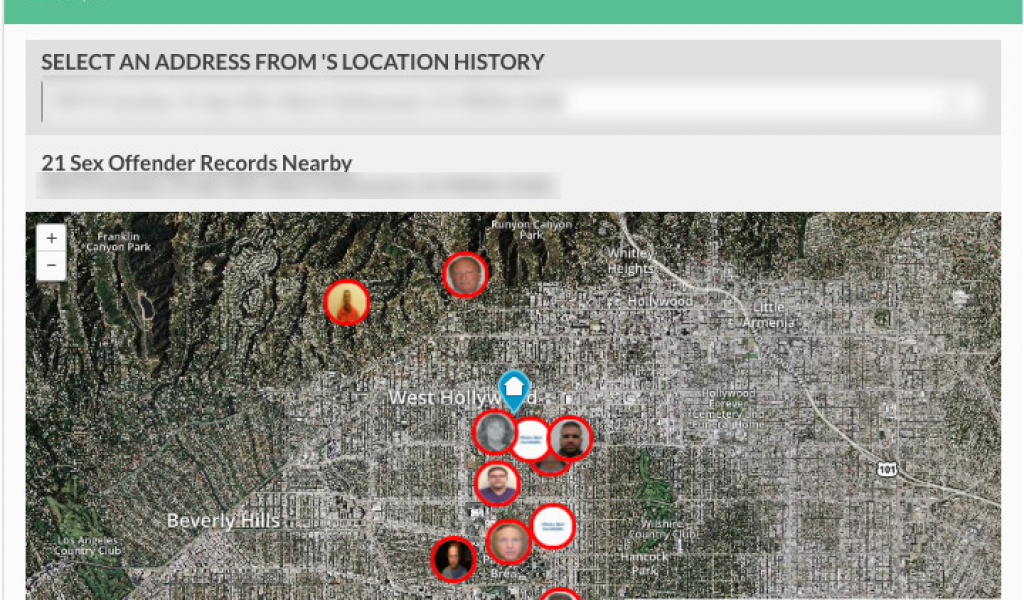
Task: Click the dropdown arrow in the address selector
Action: coord(964,102)
